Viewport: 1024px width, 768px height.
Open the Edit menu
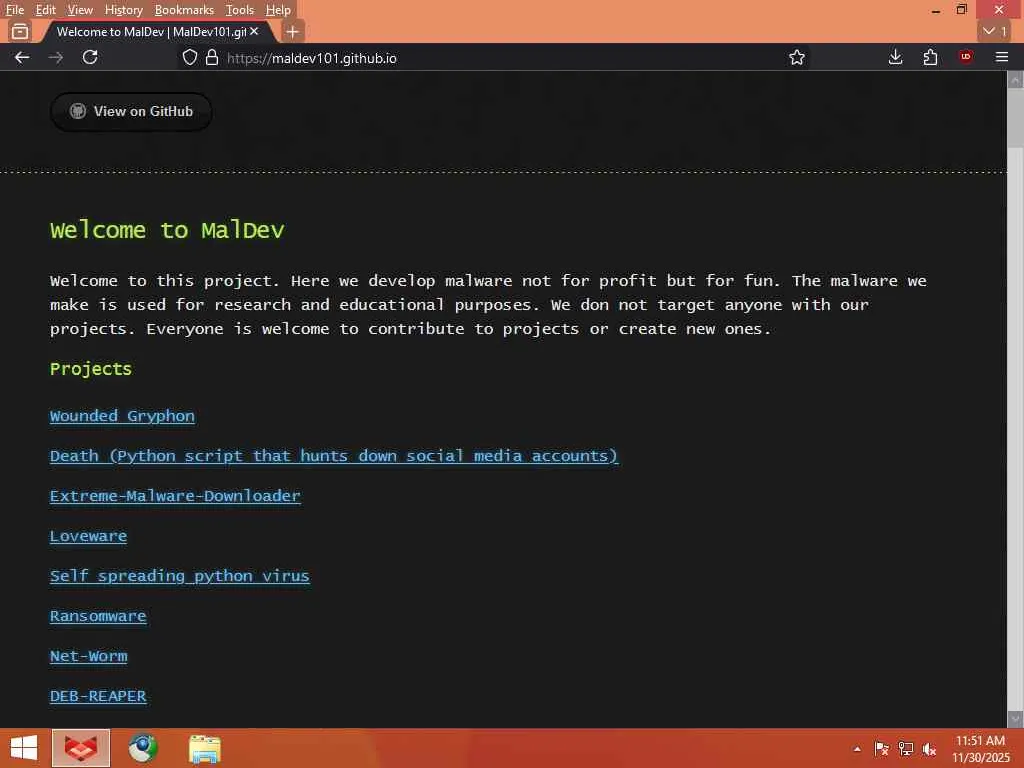(x=45, y=10)
